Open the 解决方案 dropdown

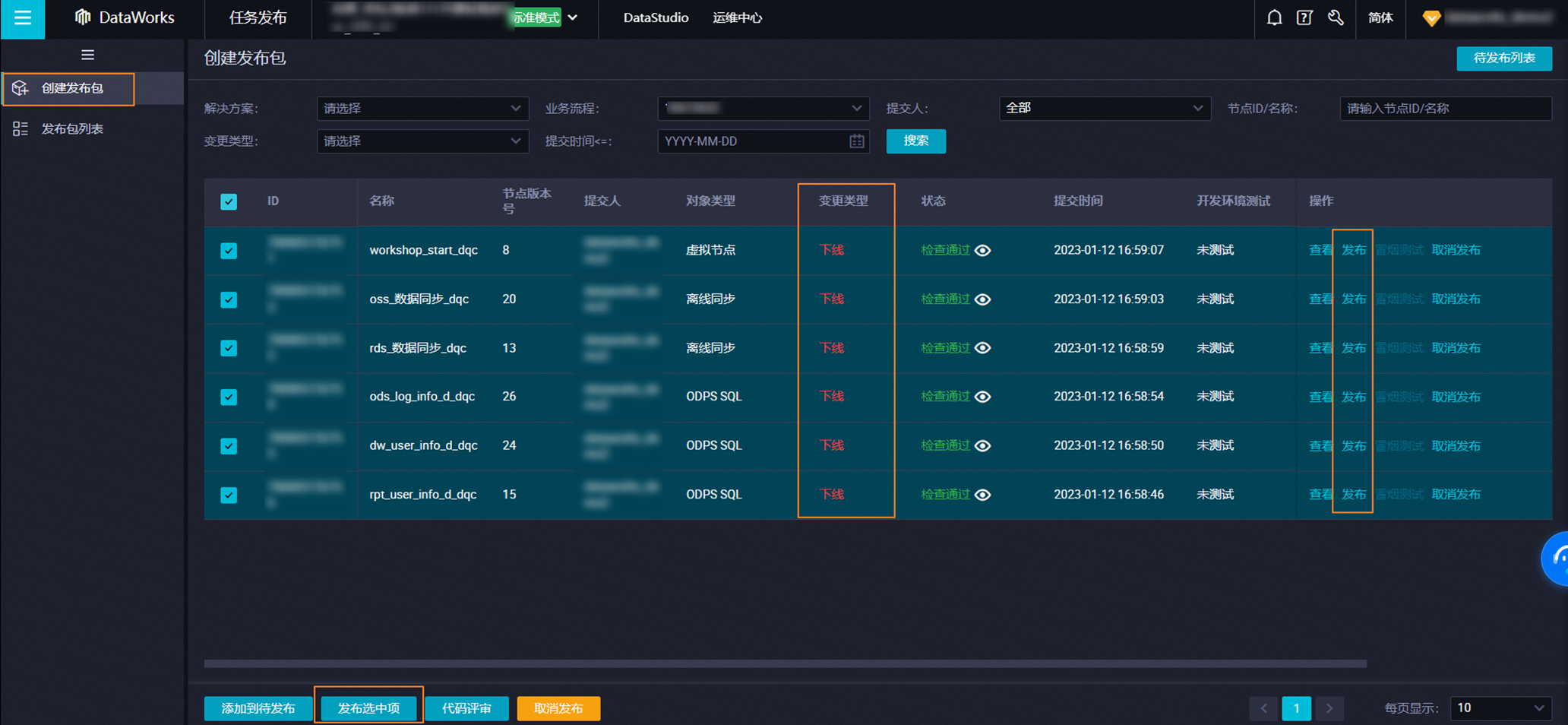pos(422,109)
